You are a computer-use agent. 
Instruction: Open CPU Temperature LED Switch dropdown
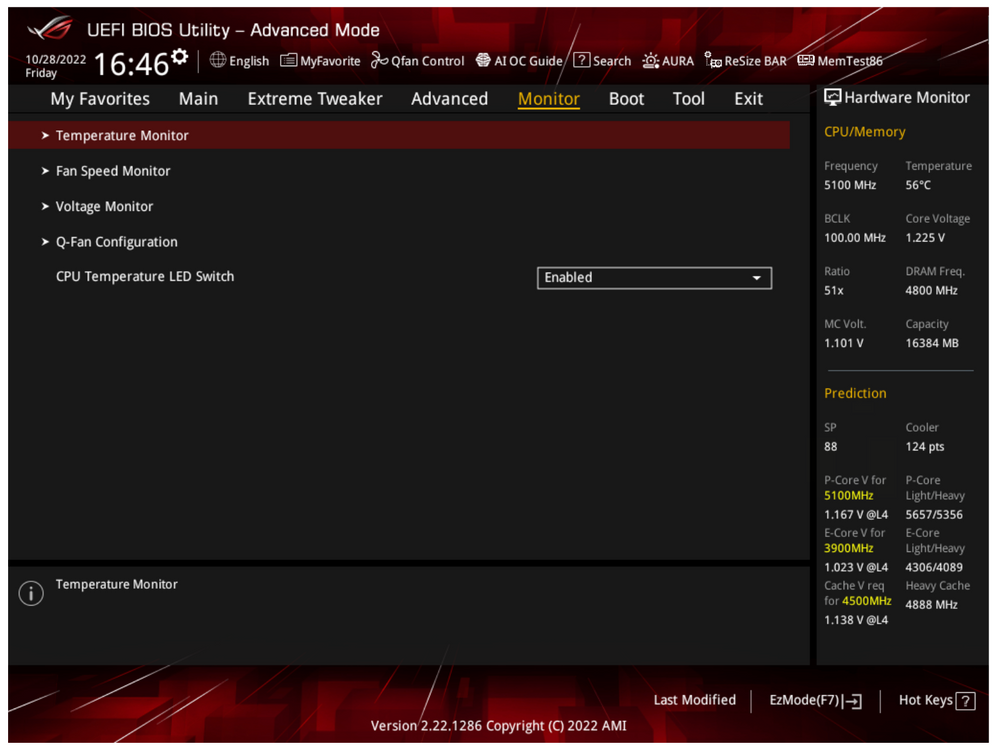(654, 278)
